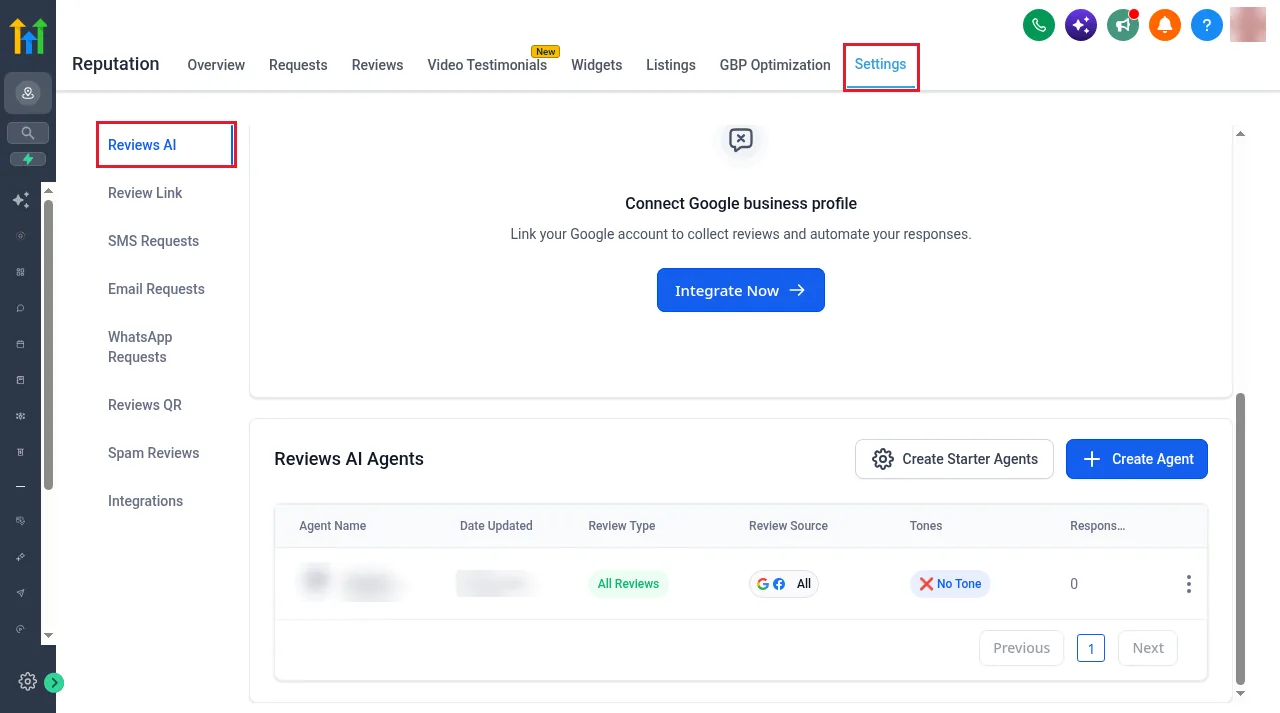
Task: Select the Settings tab
Action: pyautogui.click(x=880, y=64)
